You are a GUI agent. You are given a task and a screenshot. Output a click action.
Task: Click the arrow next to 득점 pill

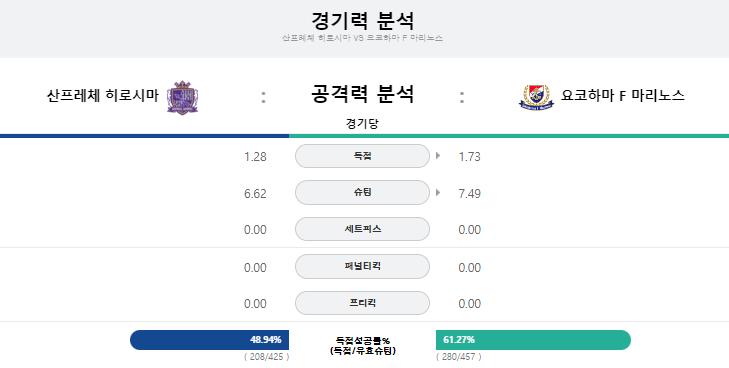click(x=437, y=156)
